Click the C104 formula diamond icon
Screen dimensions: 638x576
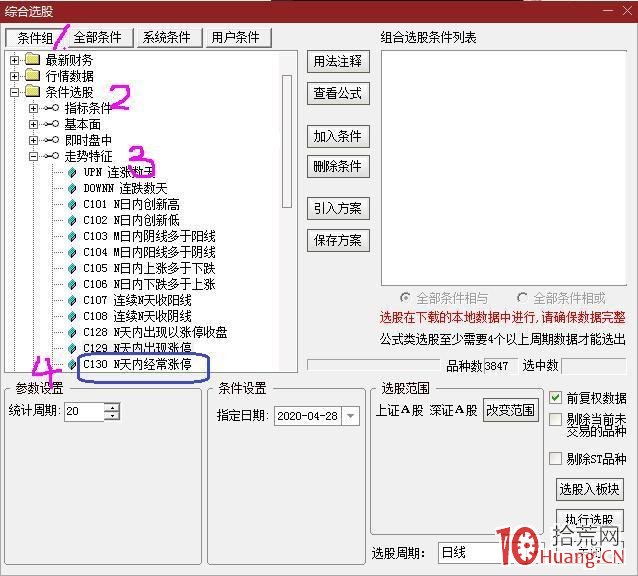coord(72,252)
